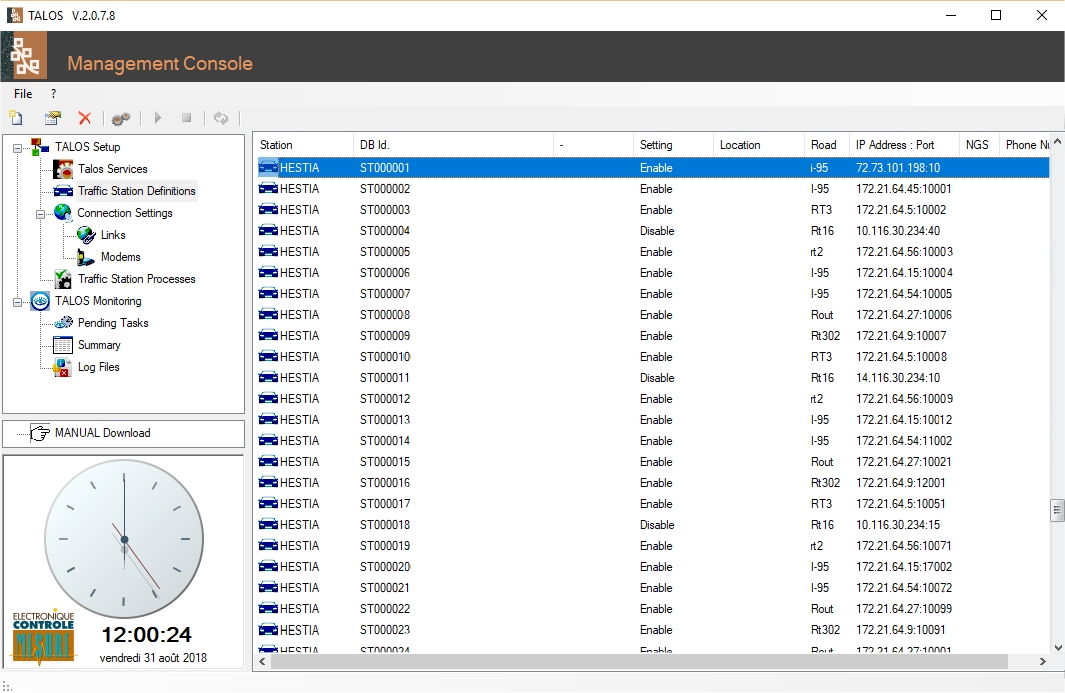Image resolution: width=1065 pixels, height=693 pixels.
Task: Click the Summary grid icon
Action: [x=63, y=345]
